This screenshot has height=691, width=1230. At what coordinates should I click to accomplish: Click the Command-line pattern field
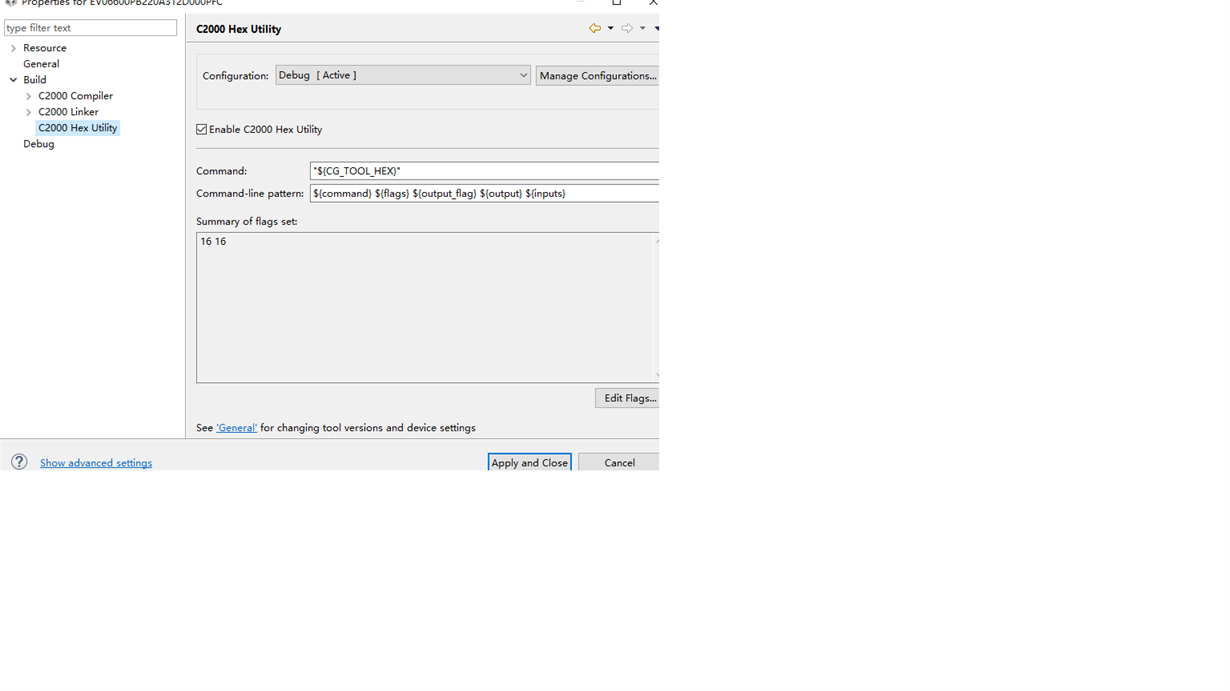click(x=484, y=193)
